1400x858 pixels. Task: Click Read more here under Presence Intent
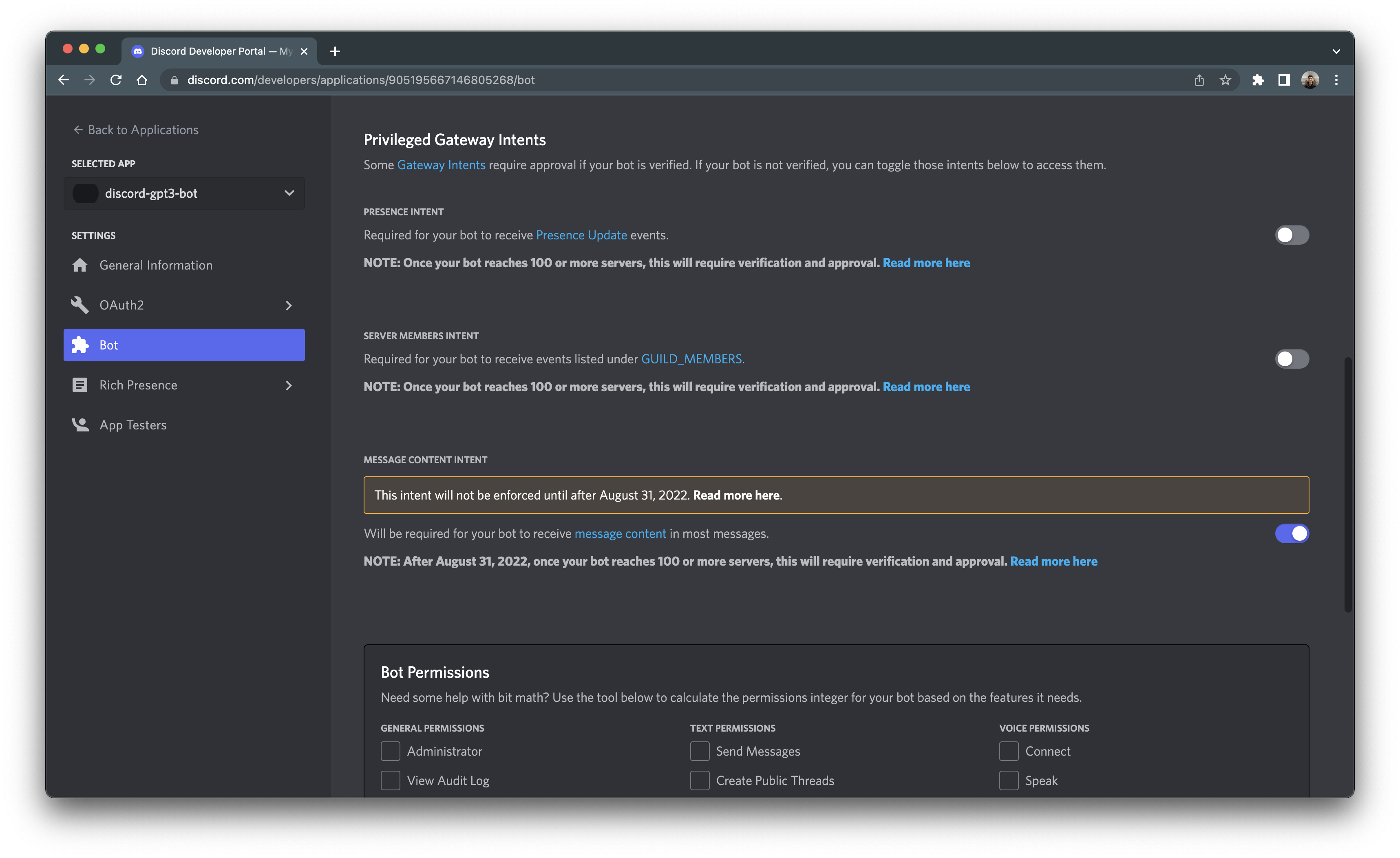pyautogui.click(x=926, y=263)
